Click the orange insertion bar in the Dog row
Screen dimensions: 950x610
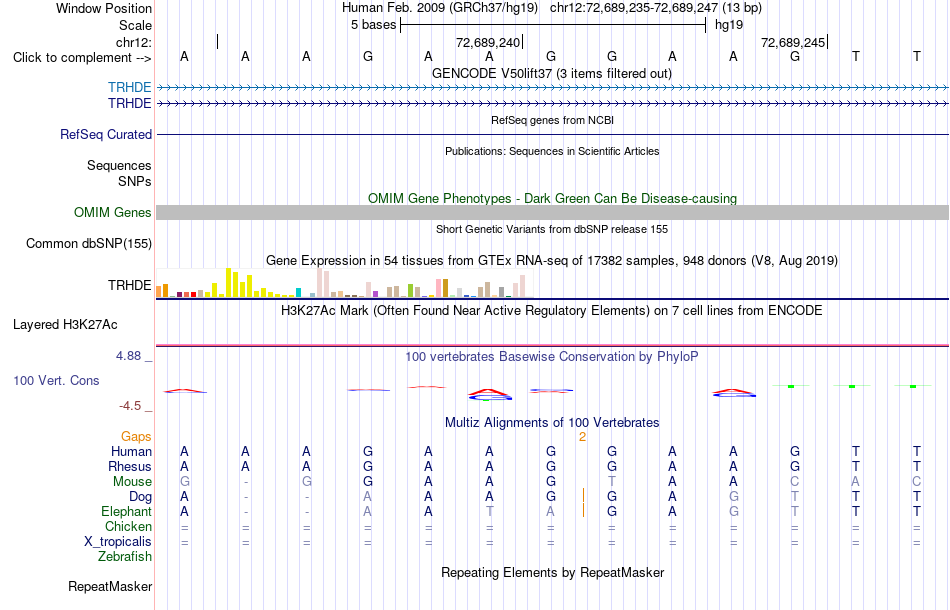[x=583, y=496]
